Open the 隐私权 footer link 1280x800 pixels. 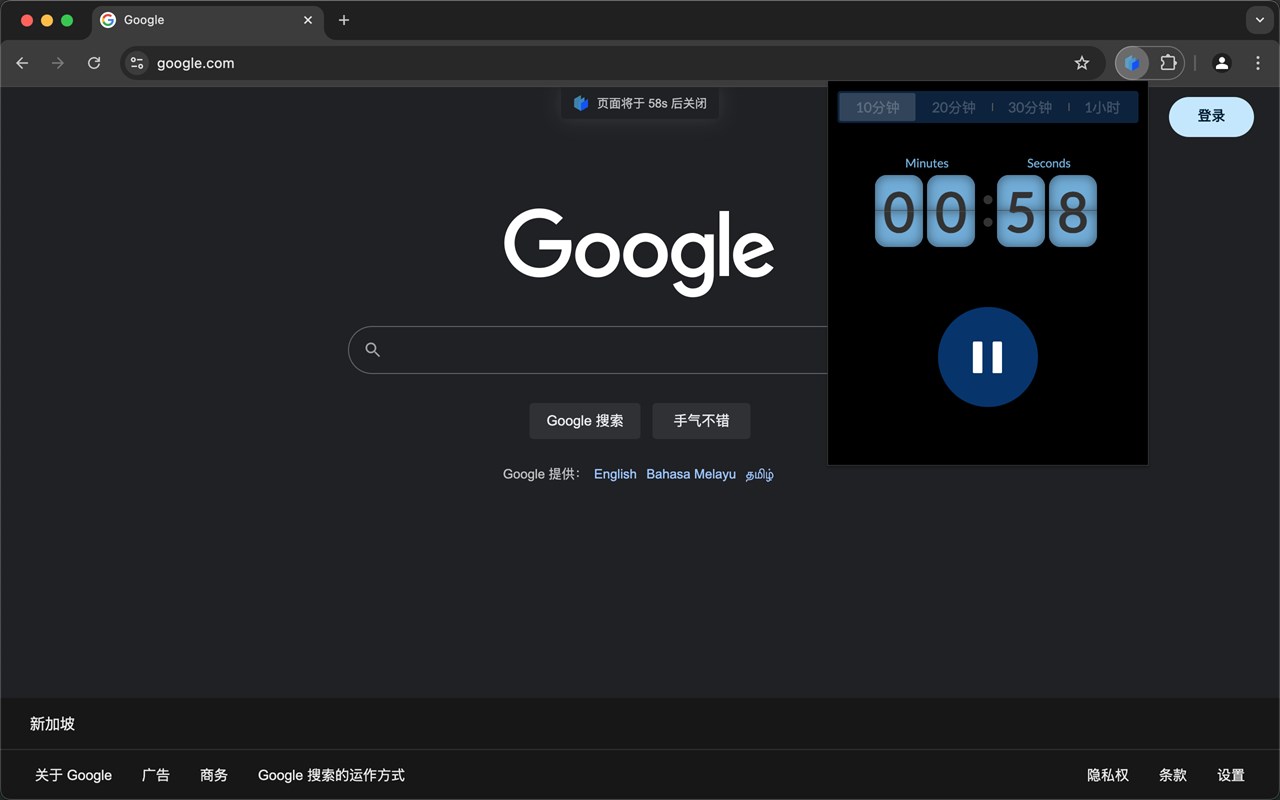click(x=1108, y=775)
